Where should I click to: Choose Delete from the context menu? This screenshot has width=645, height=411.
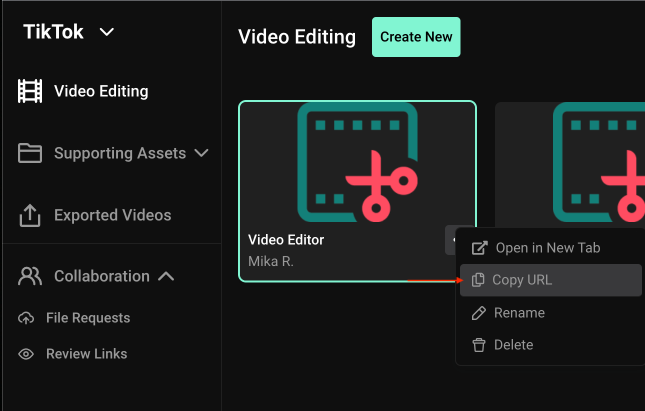pos(550,345)
